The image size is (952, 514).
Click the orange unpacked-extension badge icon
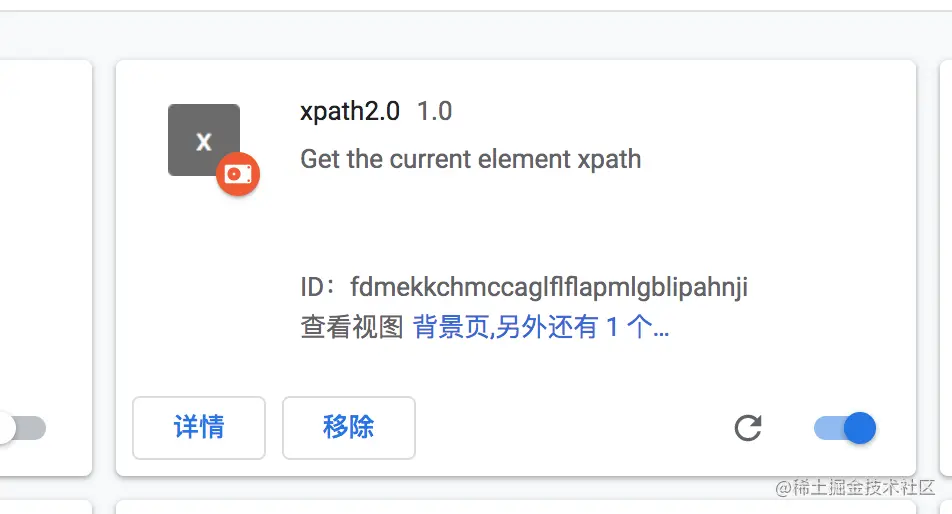point(238,174)
